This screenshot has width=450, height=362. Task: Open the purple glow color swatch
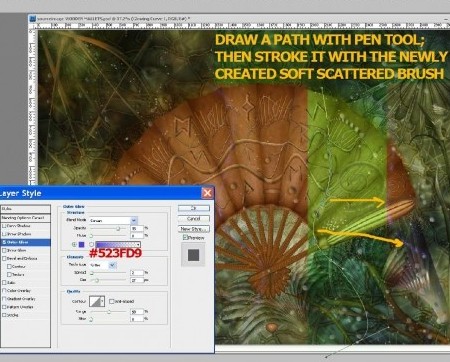pyautogui.click(x=82, y=244)
